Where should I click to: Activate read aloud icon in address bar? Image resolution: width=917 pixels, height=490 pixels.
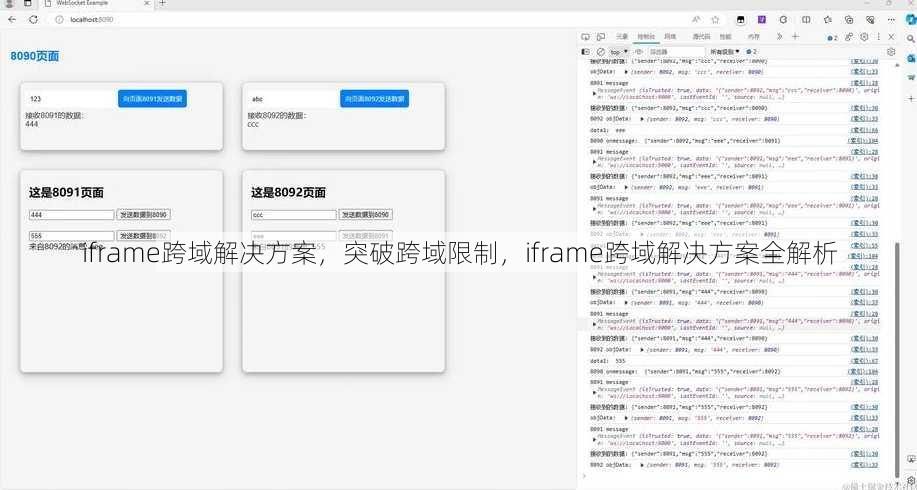(x=697, y=19)
